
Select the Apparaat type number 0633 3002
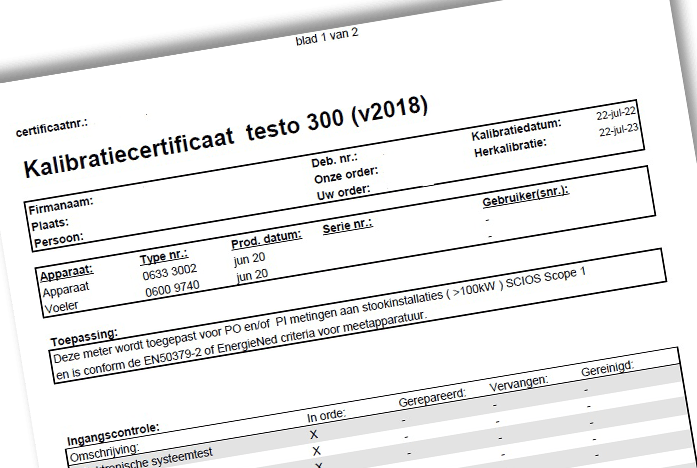169,271
